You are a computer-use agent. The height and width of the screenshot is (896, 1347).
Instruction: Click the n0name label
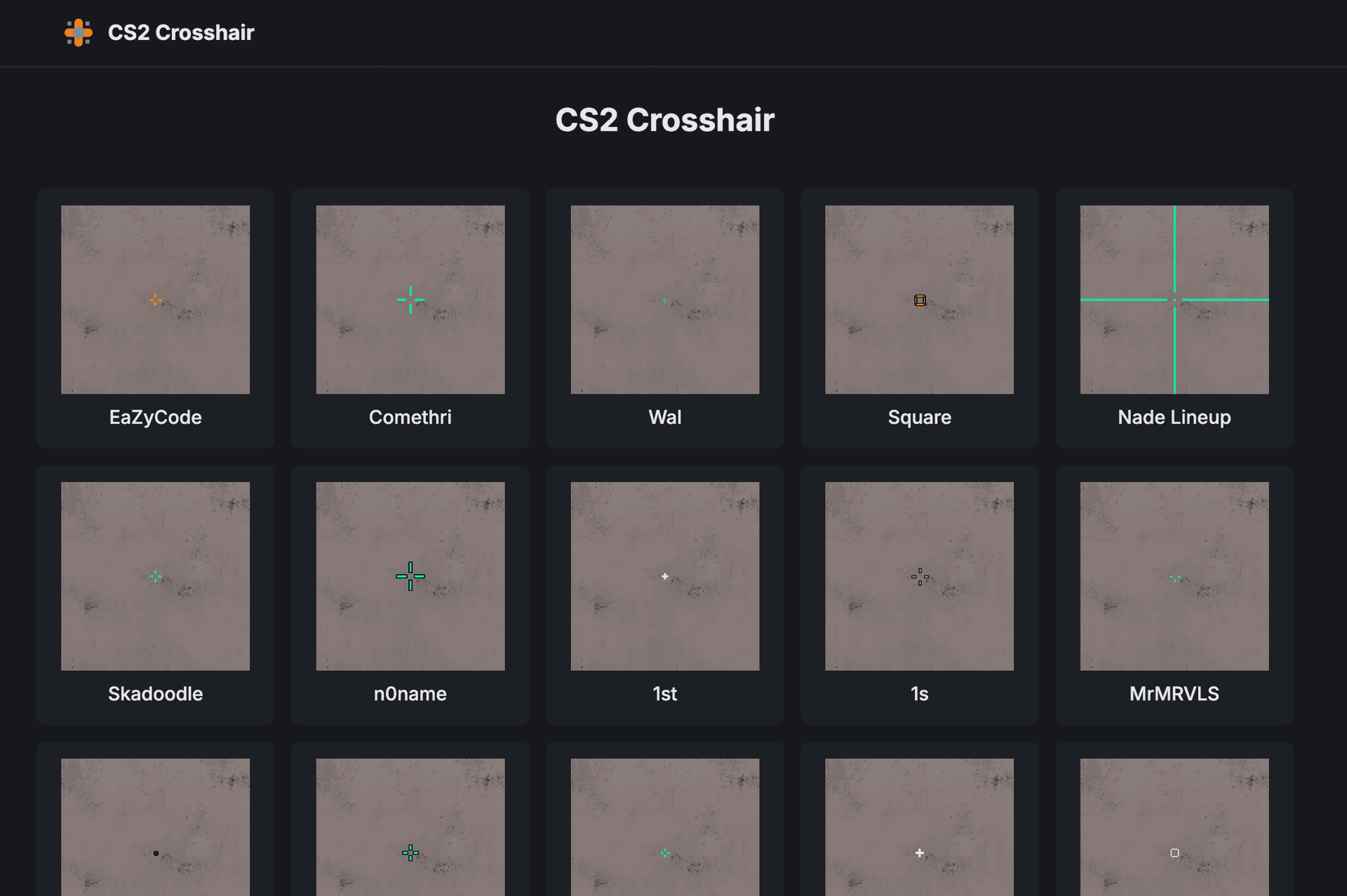410,694
